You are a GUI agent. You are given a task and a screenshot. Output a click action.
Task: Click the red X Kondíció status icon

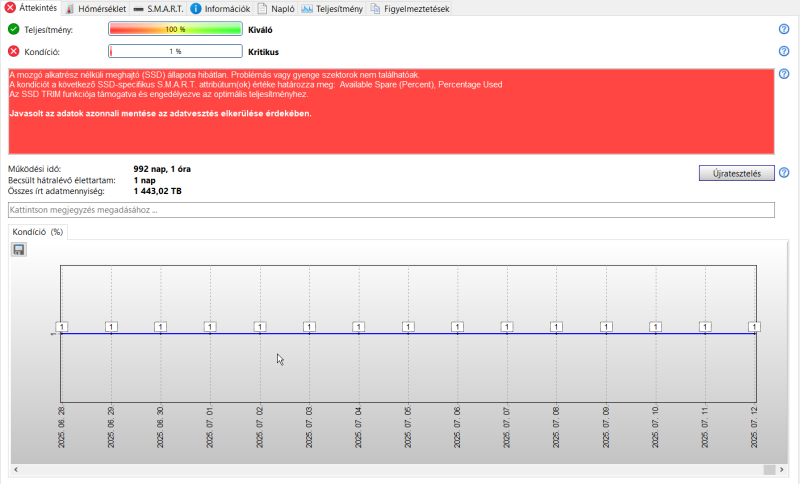14,51
